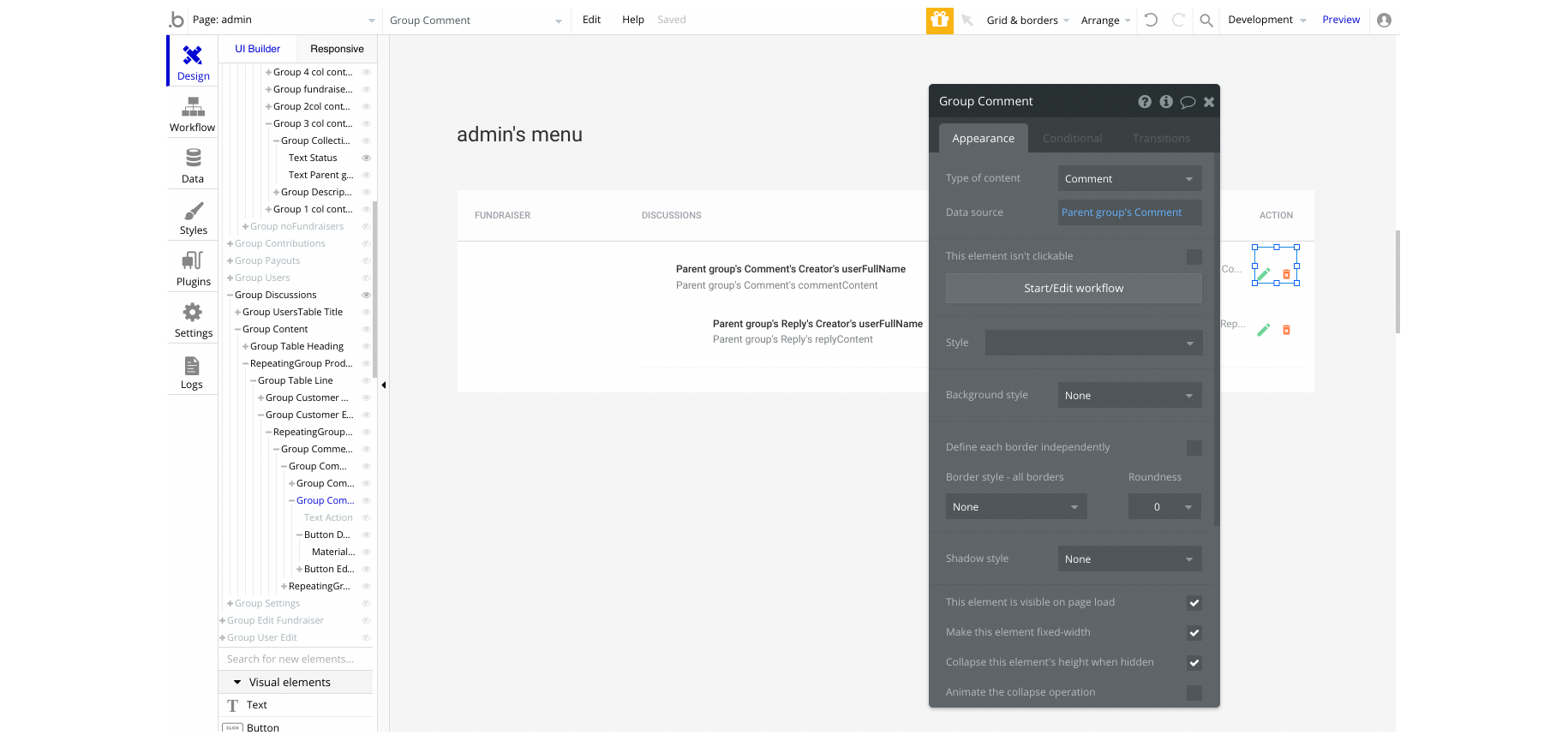The width and height of the screenshot is (1568, 735).
Task: Switch to the UI Builder tab
Action: [x=258, y=49]
